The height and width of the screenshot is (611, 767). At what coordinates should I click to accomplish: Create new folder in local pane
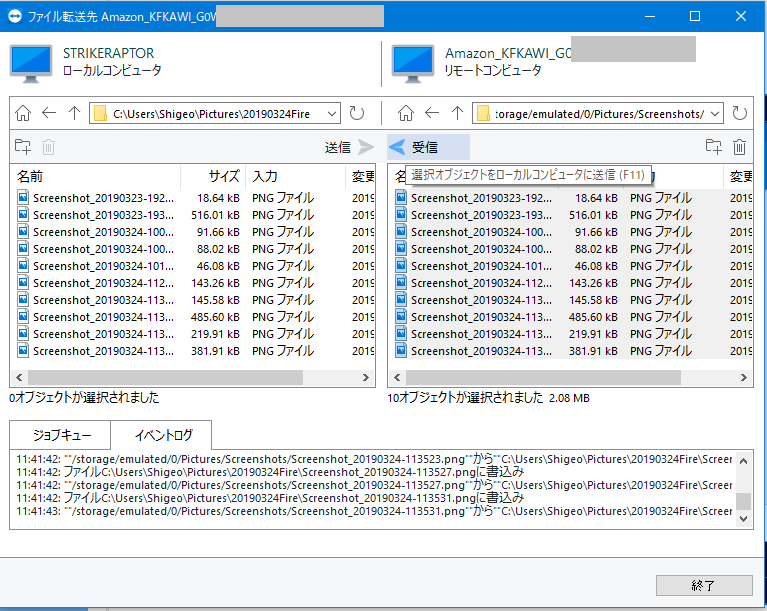[x=23, y=147]
